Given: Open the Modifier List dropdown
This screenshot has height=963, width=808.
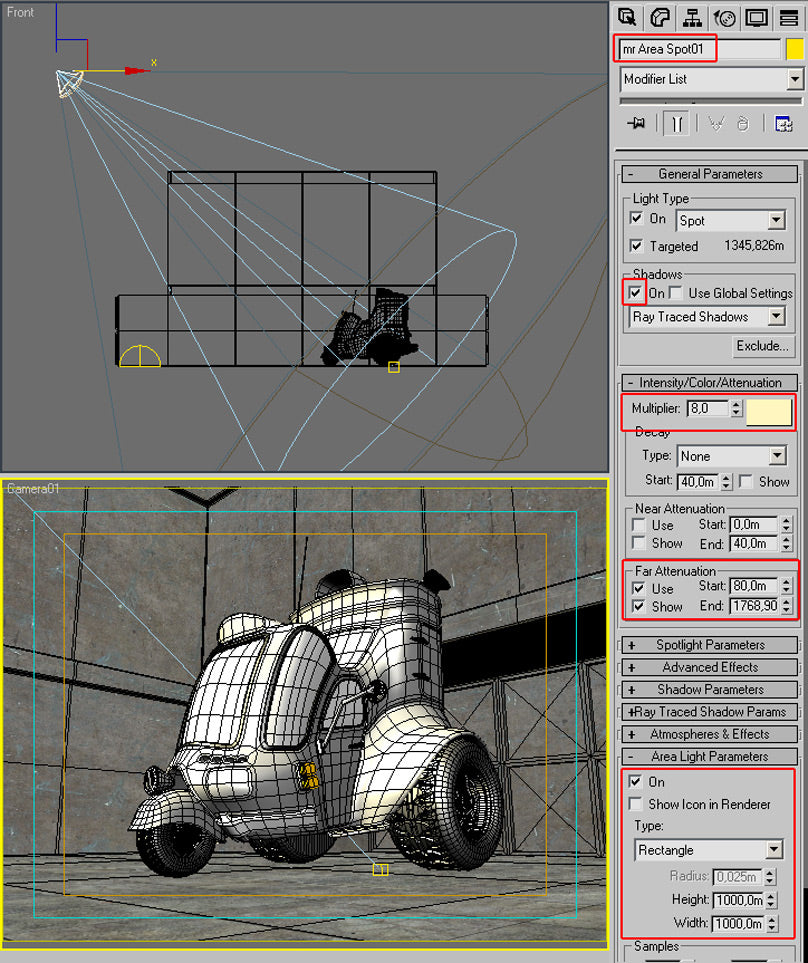Looking at the screenshot, I should [x=795, y=78].
